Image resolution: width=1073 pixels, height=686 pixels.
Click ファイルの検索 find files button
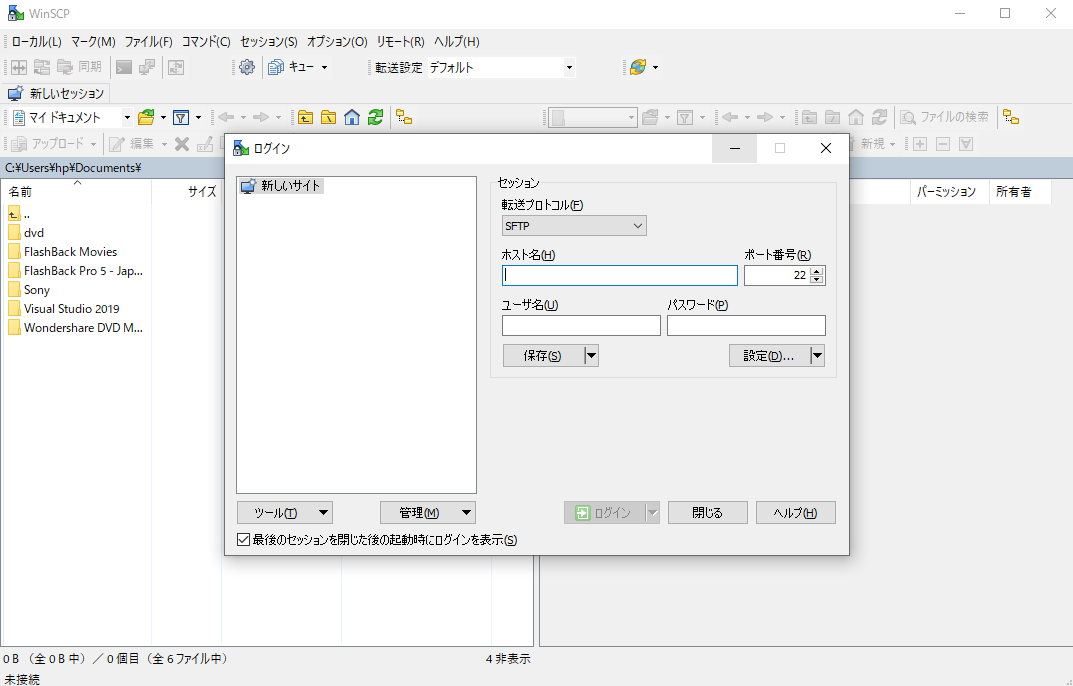(944, 117)
